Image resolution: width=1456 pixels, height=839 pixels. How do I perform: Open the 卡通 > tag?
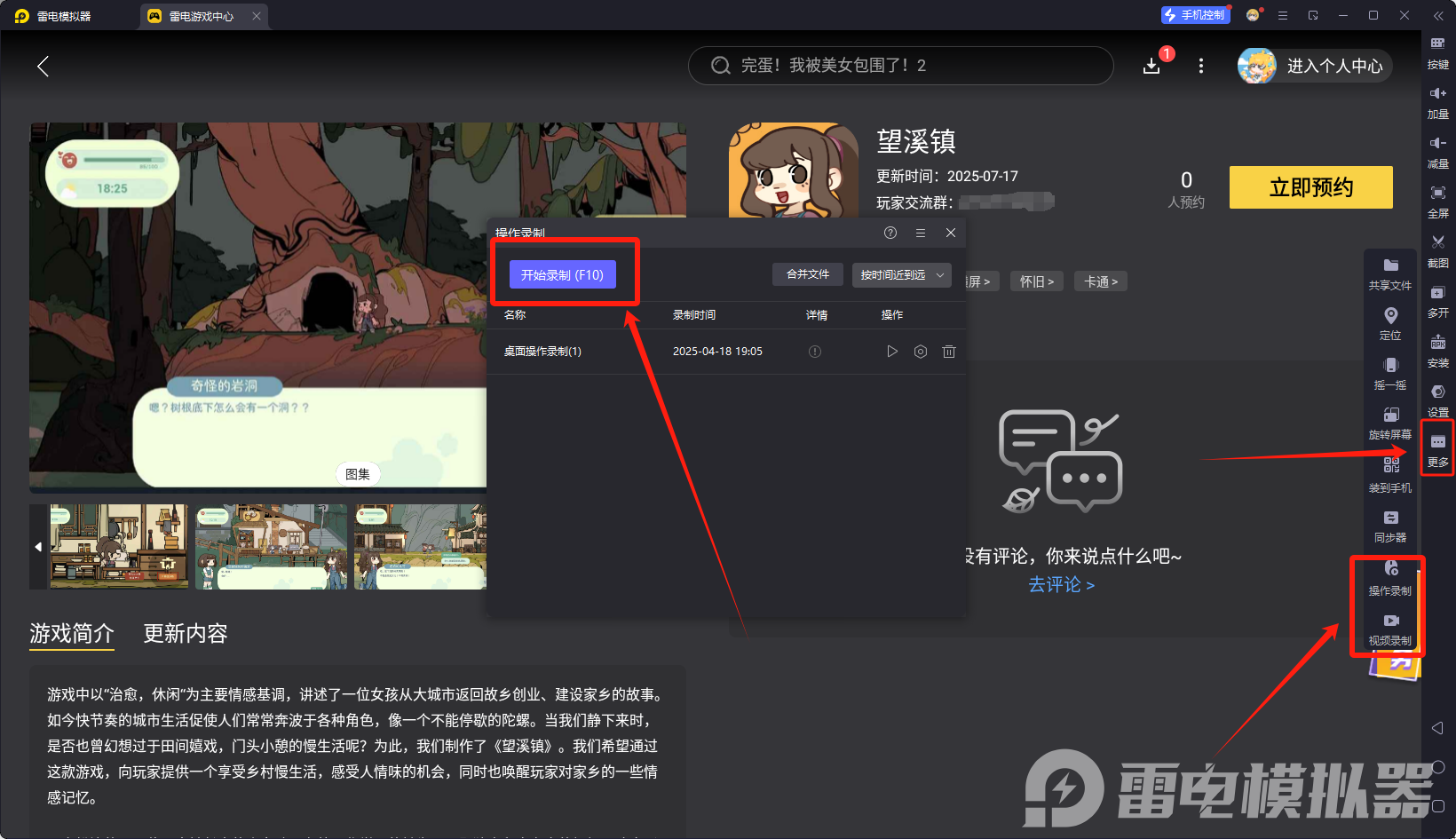tap(1101, 281)
